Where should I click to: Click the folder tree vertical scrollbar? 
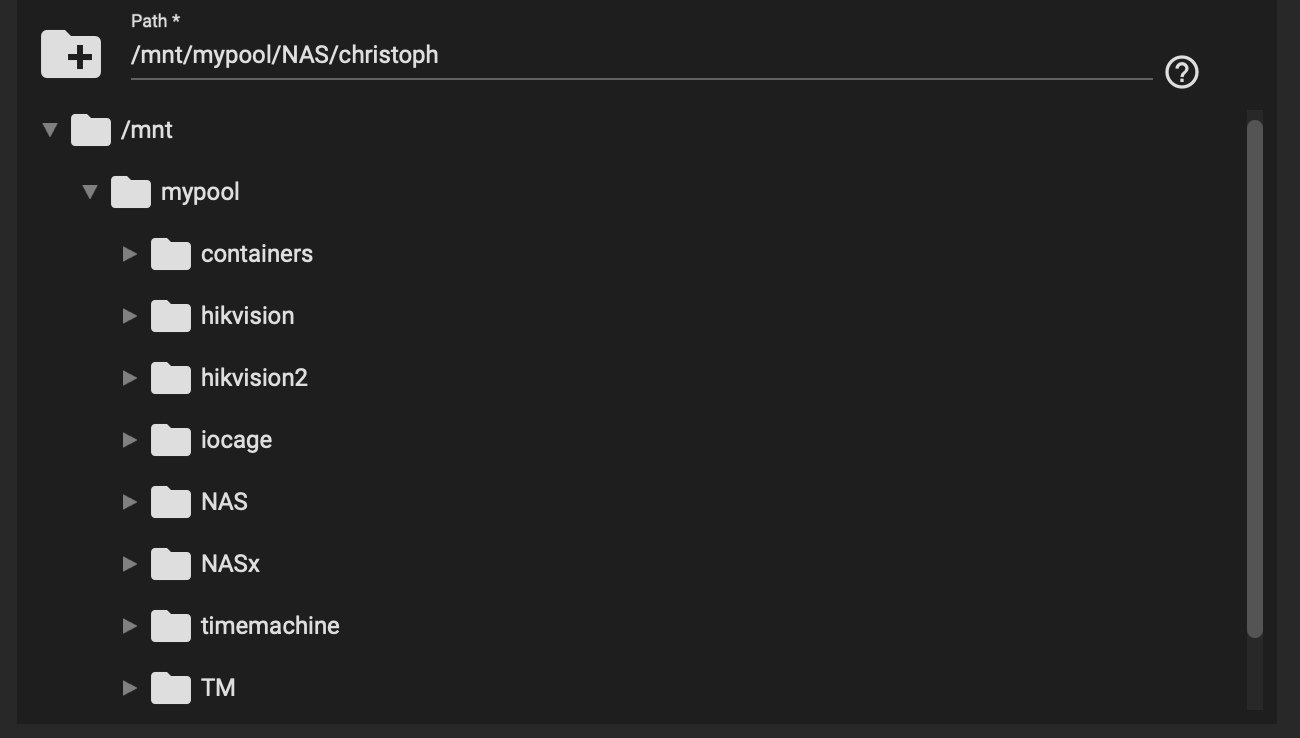1255,378
